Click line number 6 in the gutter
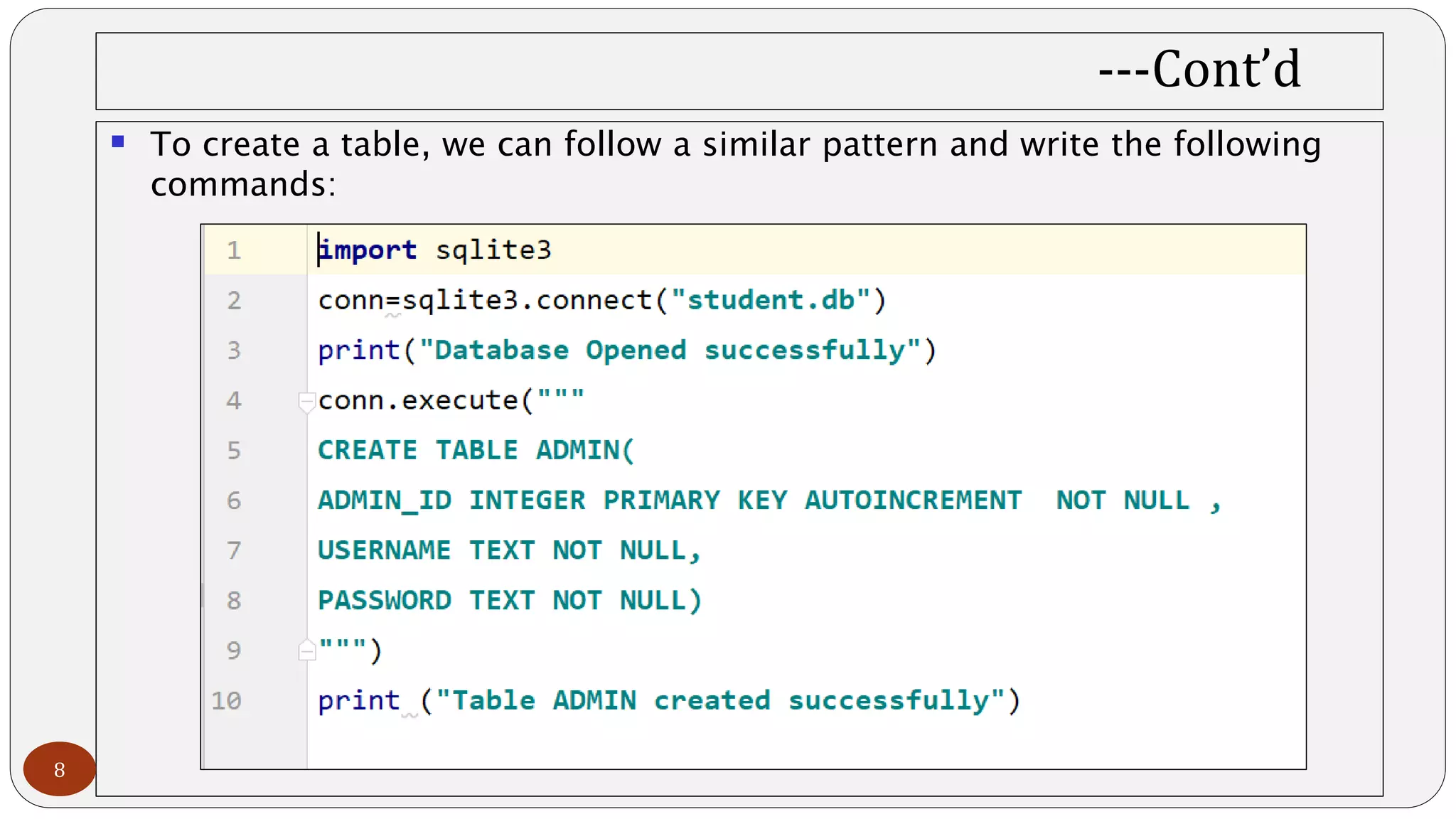This screenshot has width=1456, height=819. point(234,500)
